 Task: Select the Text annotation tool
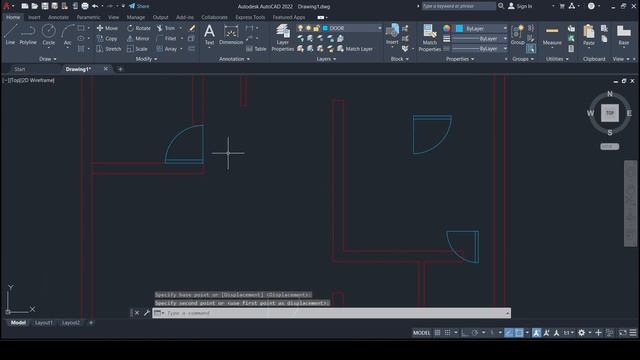pyautogui.click(x=209, y=35)
